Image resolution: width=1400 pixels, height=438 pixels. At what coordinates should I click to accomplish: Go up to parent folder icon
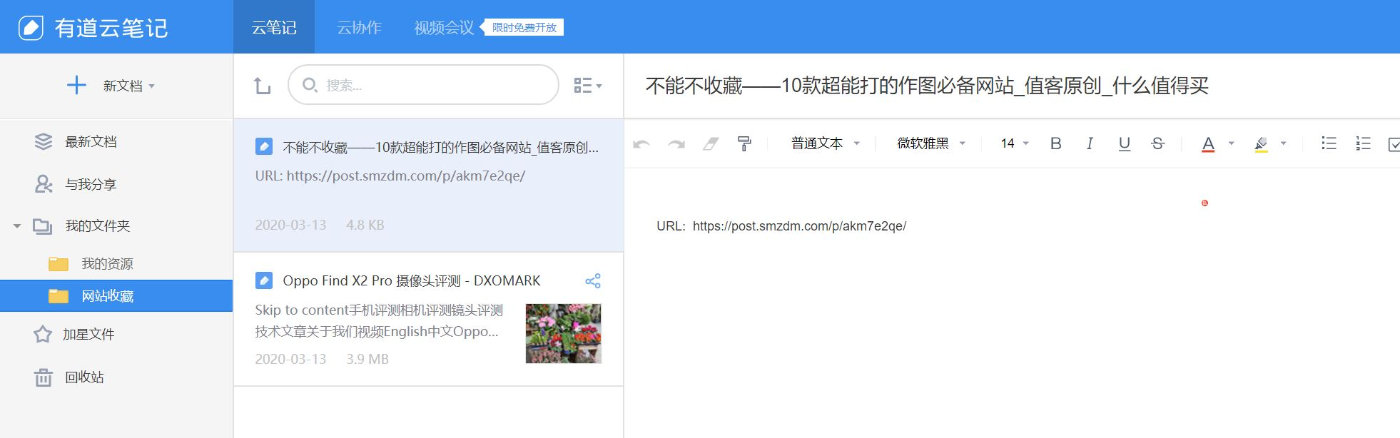(x=262, y=85)
